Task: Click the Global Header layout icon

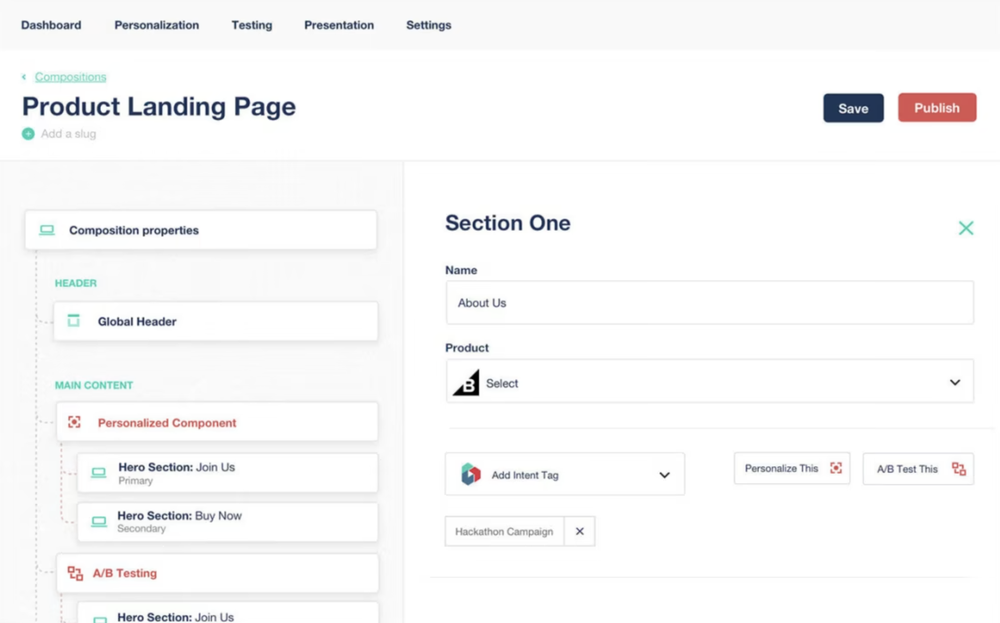Action: (x=73, y=322)
